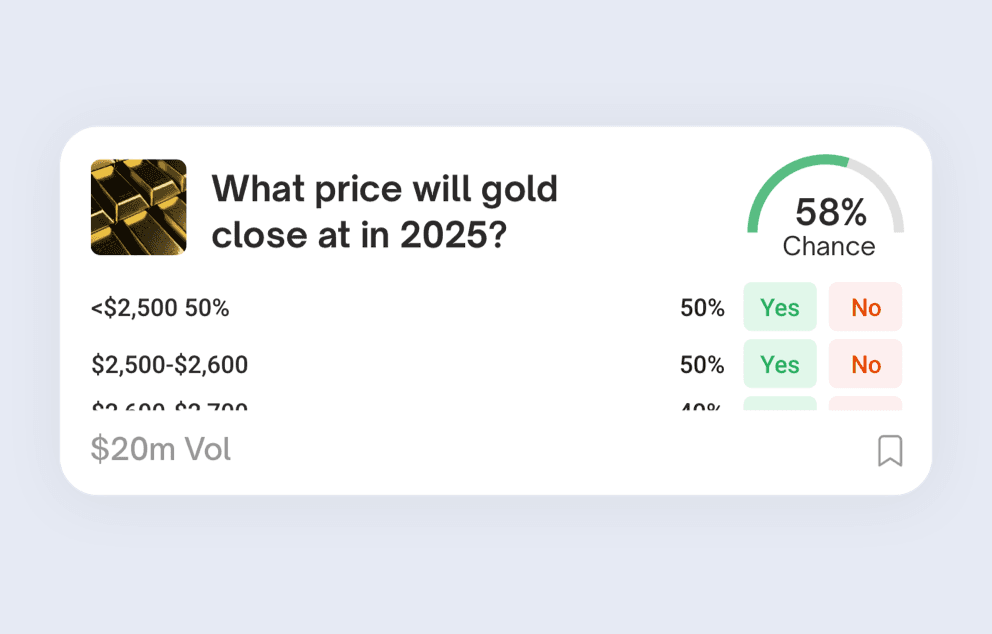
Task: Click the 50% odds for $2,500-$2,600 row
Action: [702, 365]
